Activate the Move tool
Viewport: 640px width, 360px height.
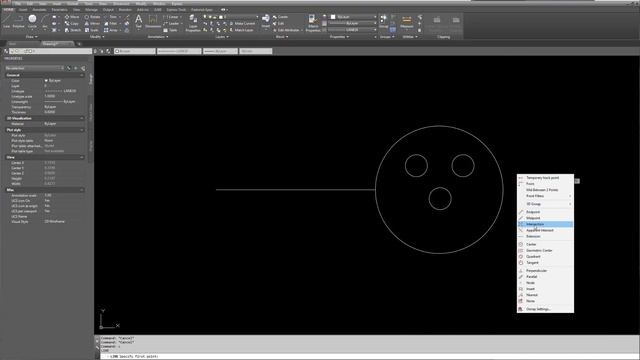(x=71, y=17)
